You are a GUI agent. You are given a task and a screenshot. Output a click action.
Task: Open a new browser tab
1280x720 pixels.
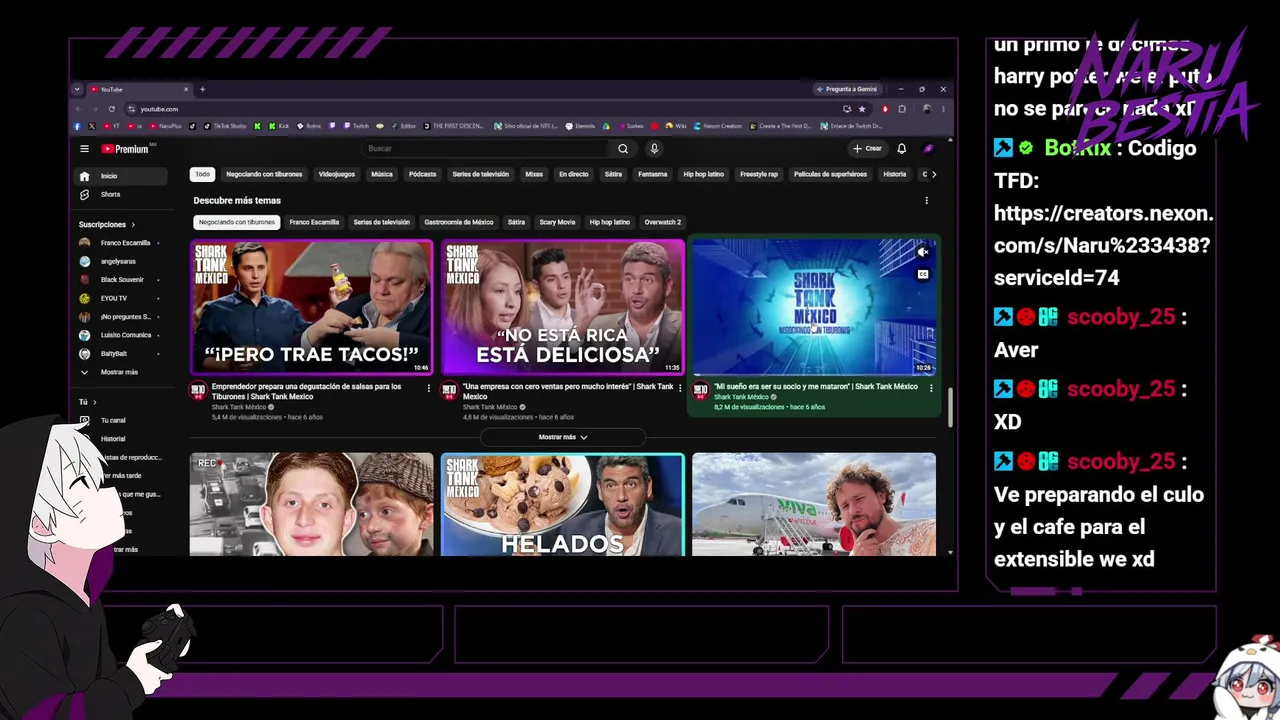point(202,89)
